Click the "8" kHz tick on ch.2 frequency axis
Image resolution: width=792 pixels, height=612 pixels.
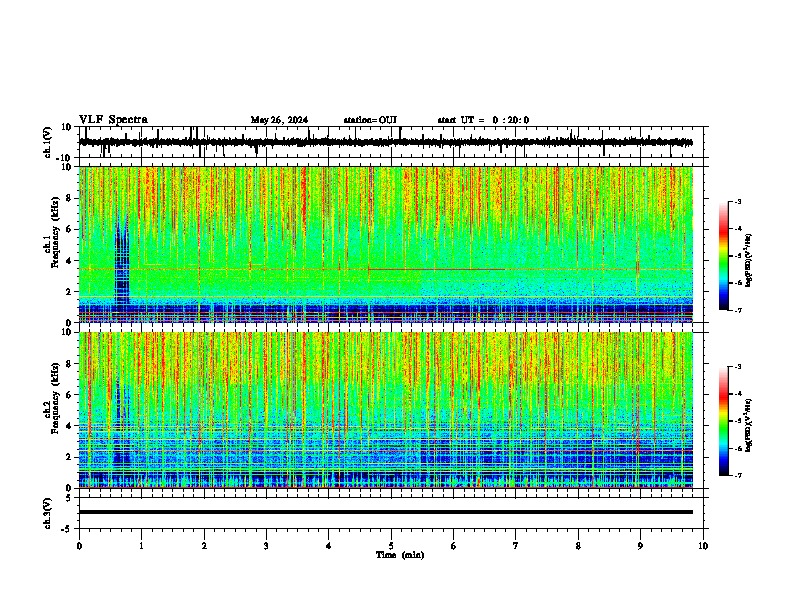click(x=70, y=364)
